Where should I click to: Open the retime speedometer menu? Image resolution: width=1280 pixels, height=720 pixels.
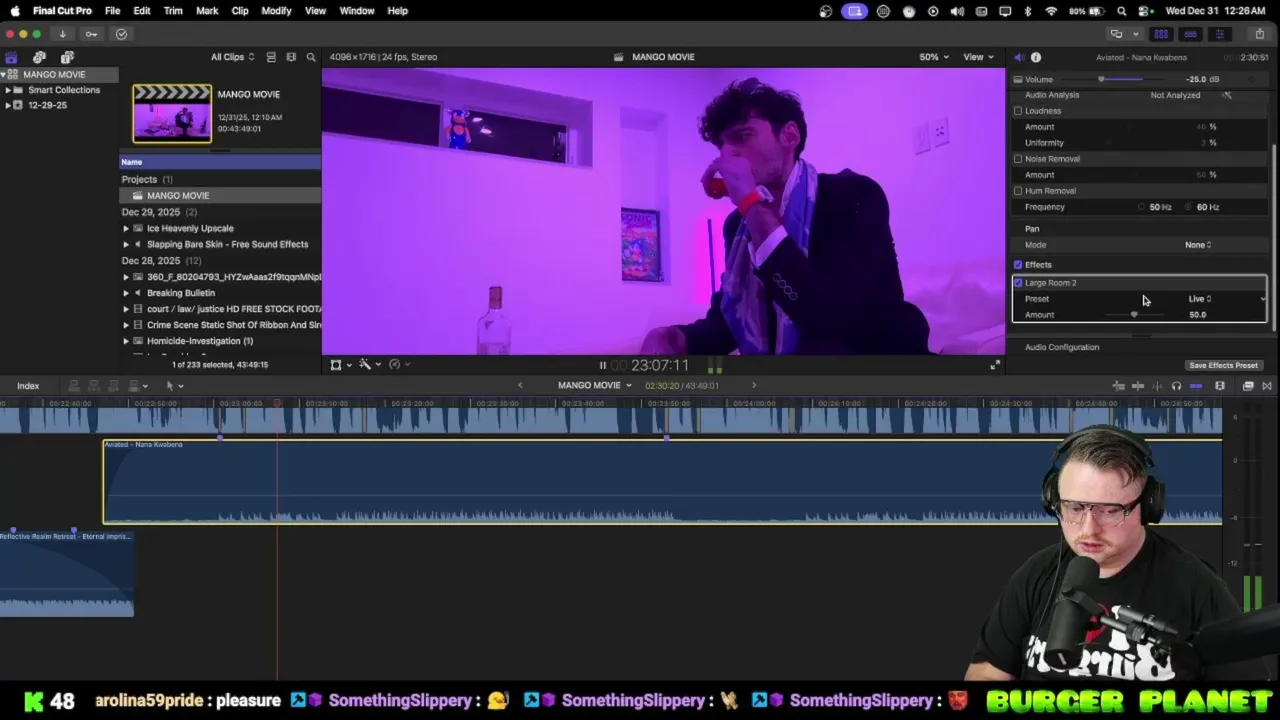[397, 365]
